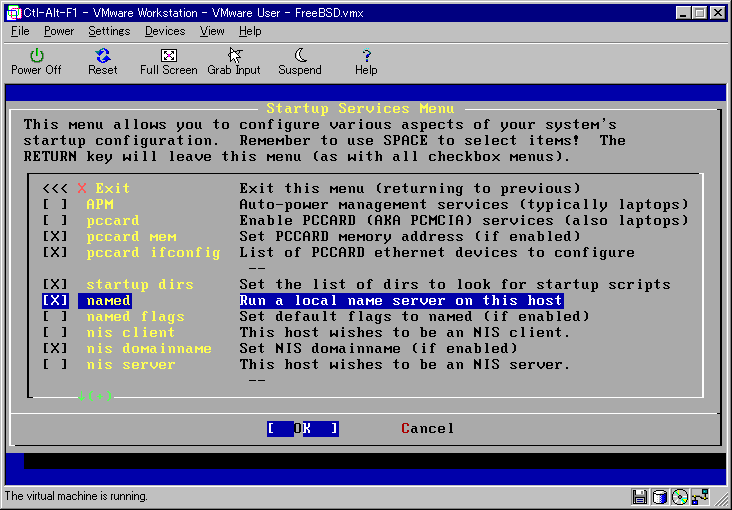Click 'List of PCCARD ethernet devices' text
The width and height of the screenshot is (732, 510).
point(437,253)
